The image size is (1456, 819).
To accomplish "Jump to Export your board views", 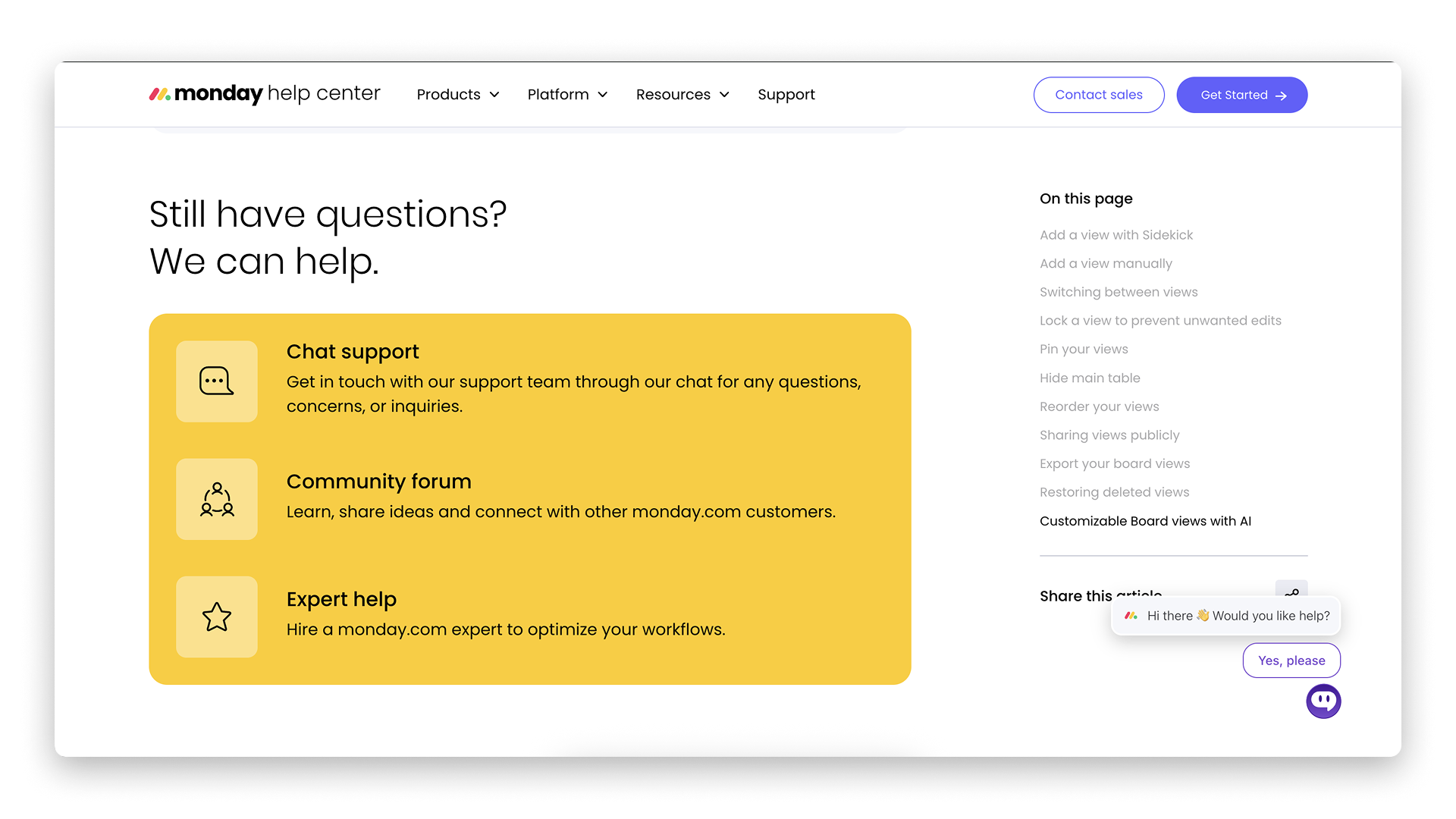I will pos(1115,463).
